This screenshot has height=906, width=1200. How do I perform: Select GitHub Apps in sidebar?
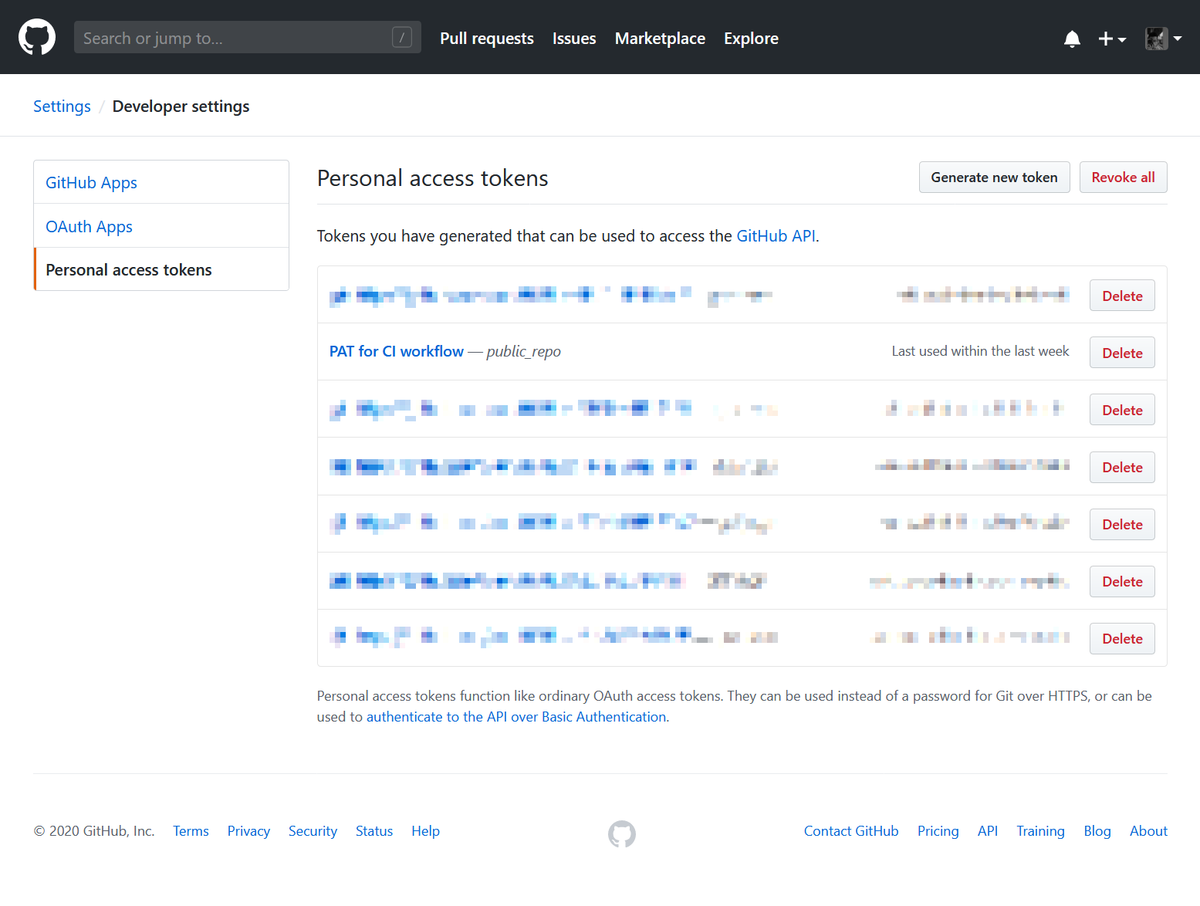(x=161, y=182)
